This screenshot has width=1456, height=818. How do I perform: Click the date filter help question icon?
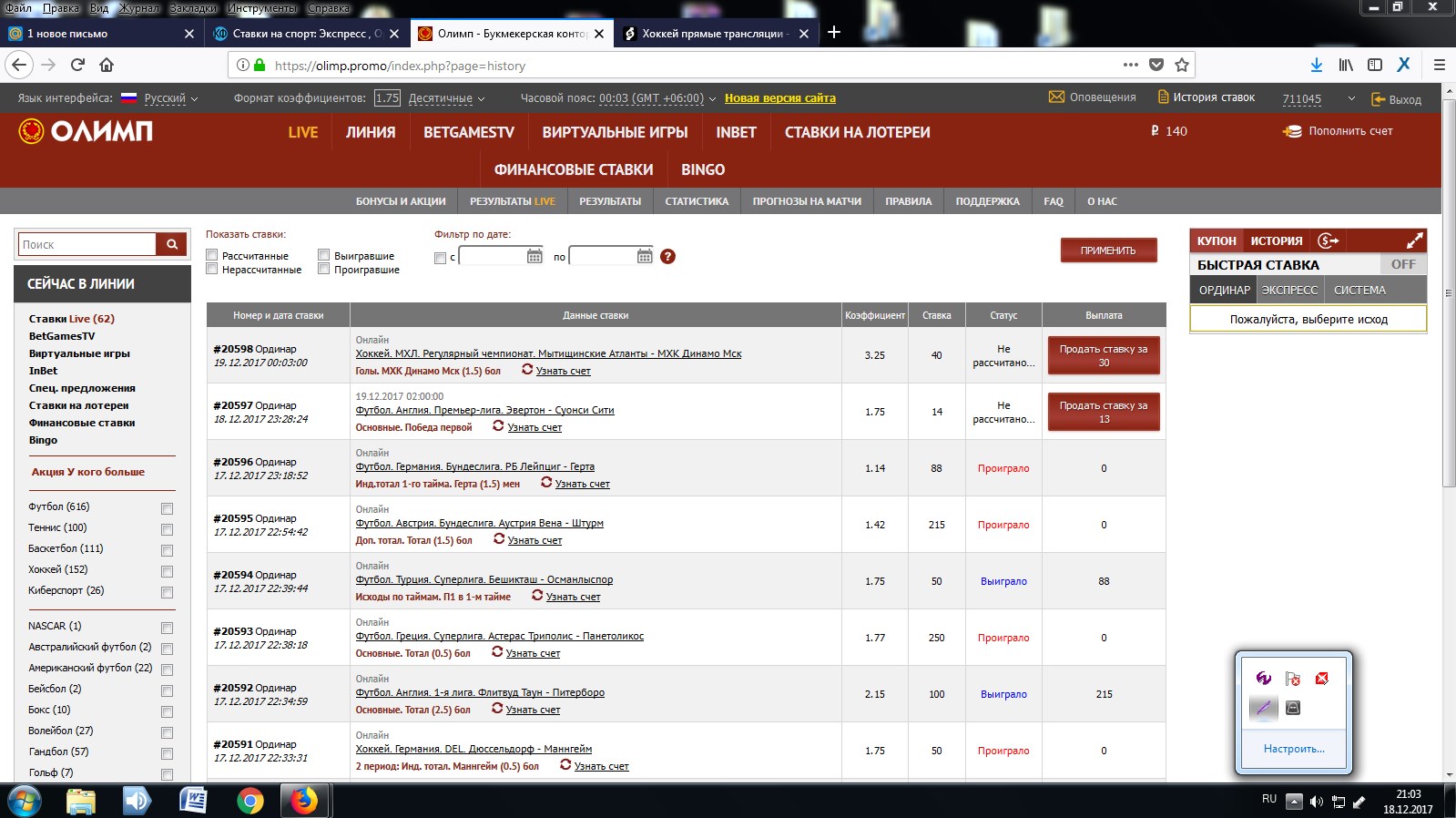(667, 256)
